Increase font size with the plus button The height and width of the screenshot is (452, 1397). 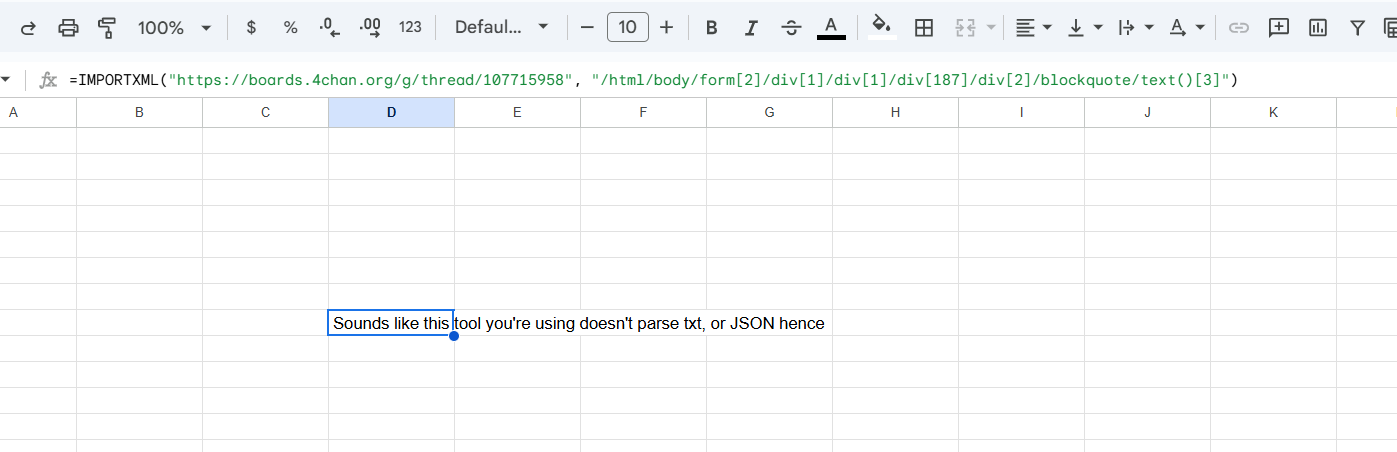[667, 27]
